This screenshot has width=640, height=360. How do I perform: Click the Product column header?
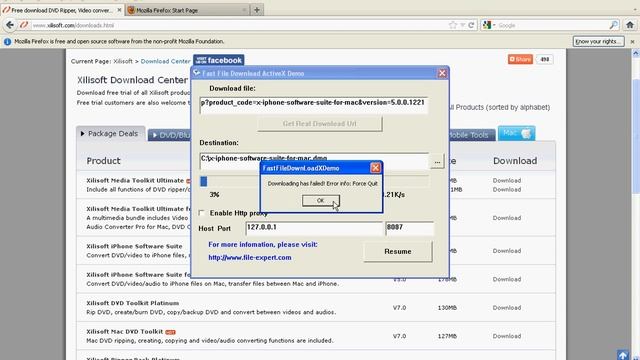click(103, 161)
